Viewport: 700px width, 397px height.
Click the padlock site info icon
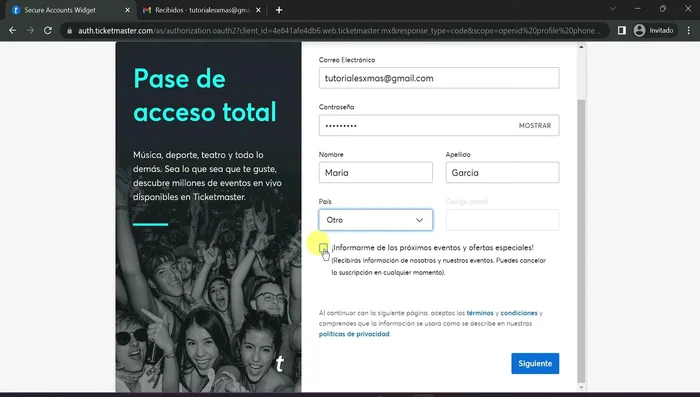(69, 31)
